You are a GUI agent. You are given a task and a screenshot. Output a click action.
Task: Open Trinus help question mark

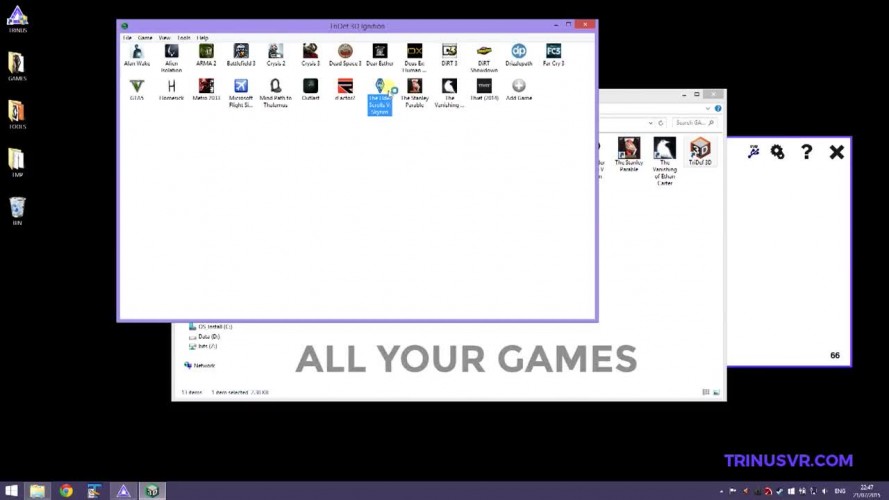tap(806, 151)
